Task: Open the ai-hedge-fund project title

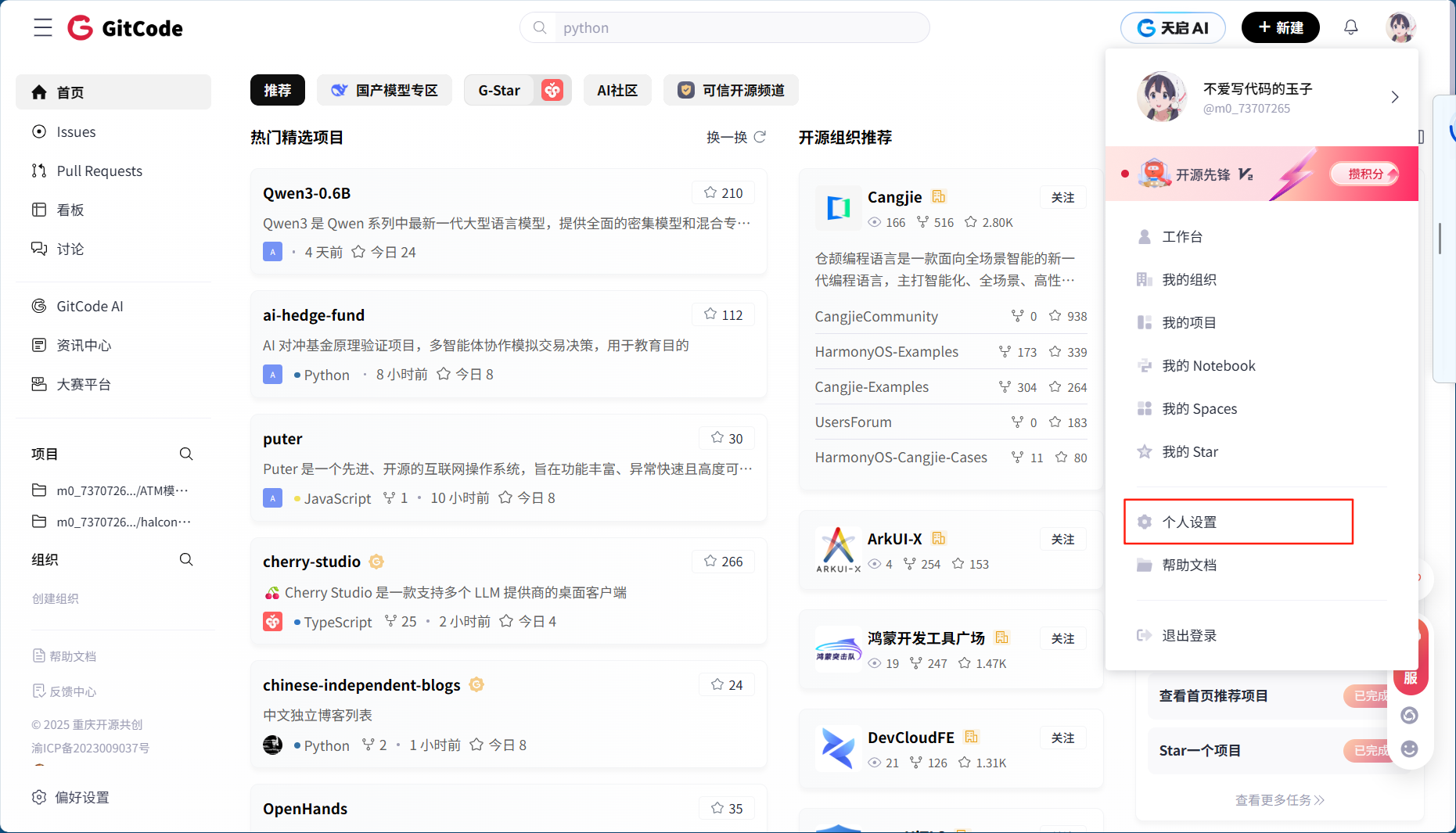Action: 314,315
